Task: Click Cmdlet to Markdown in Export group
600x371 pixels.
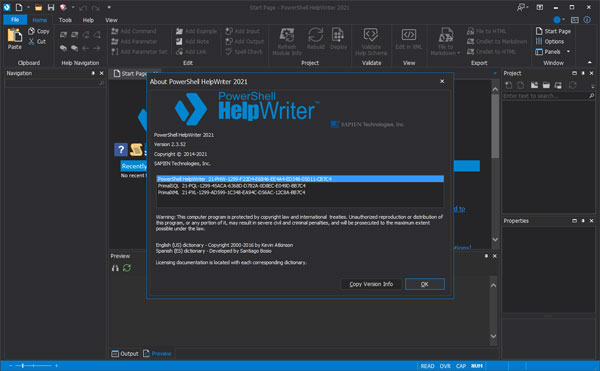Action: click(x=497, y=41)
